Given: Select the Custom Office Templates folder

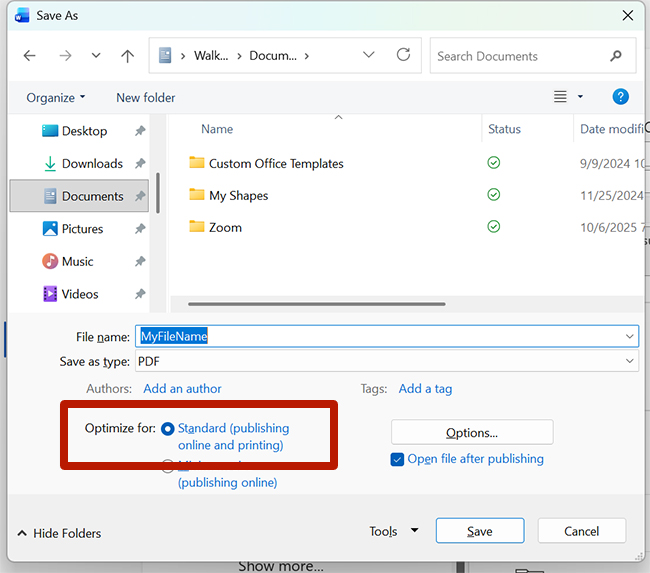Looking at the screenshot, I should tap(266, 163).
